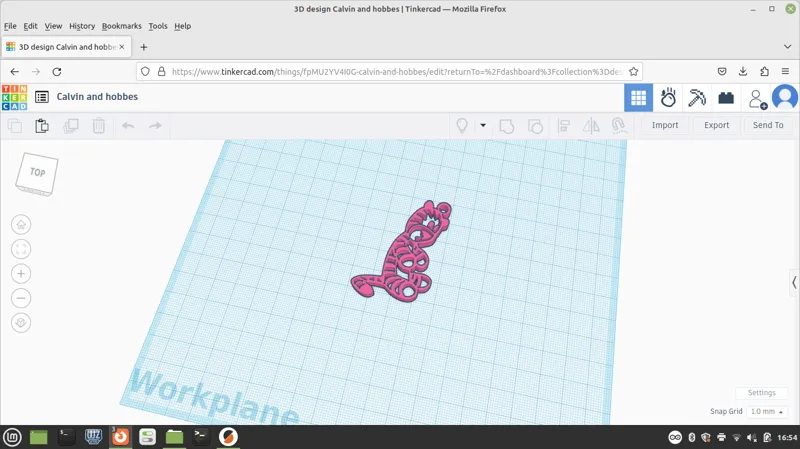Toggle the orthographic perspective view icon
Viewport: 800px width, 449px height.
[x=21, y=322]
